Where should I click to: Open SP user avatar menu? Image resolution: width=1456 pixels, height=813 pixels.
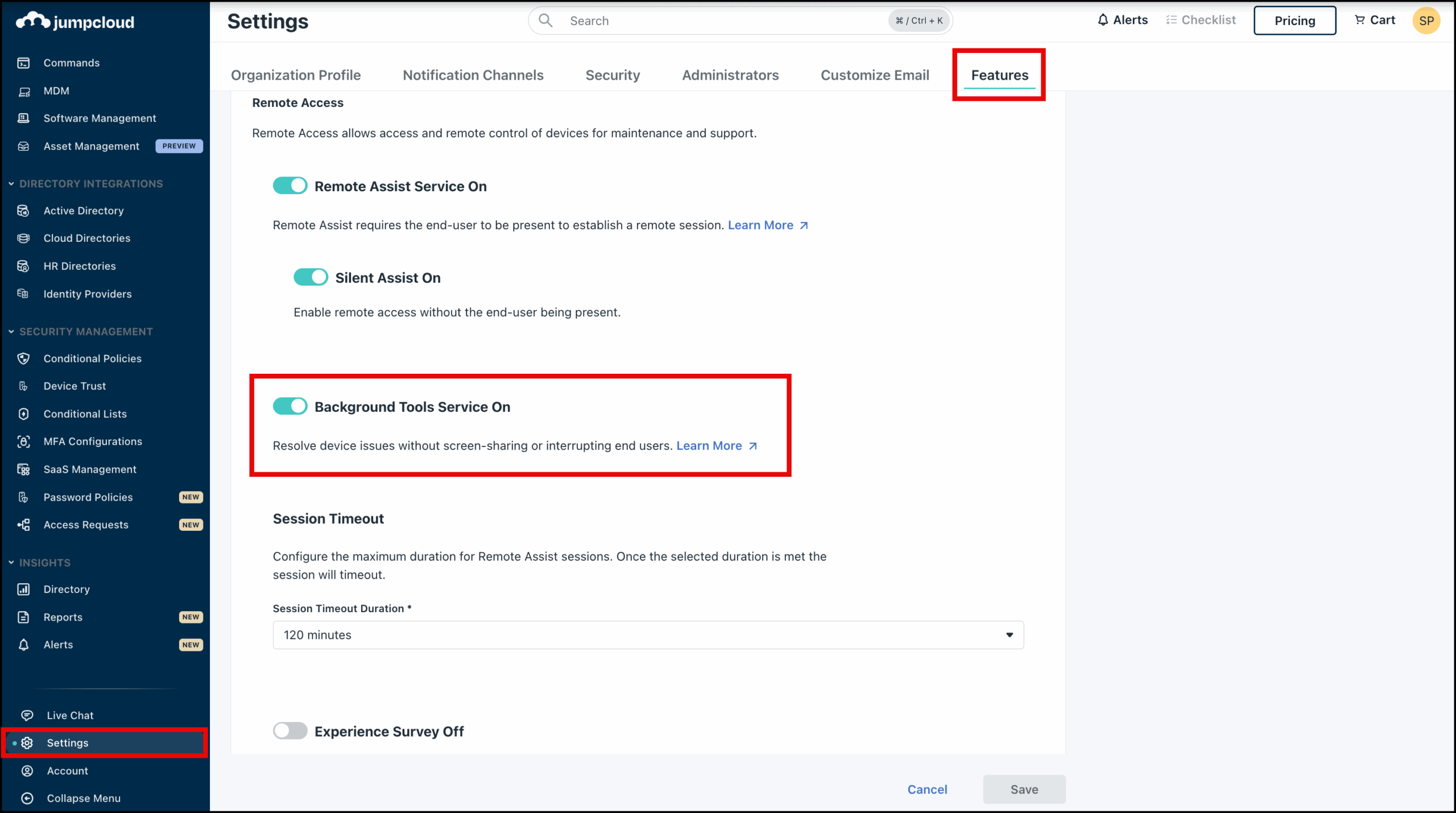pos(1426,20)
